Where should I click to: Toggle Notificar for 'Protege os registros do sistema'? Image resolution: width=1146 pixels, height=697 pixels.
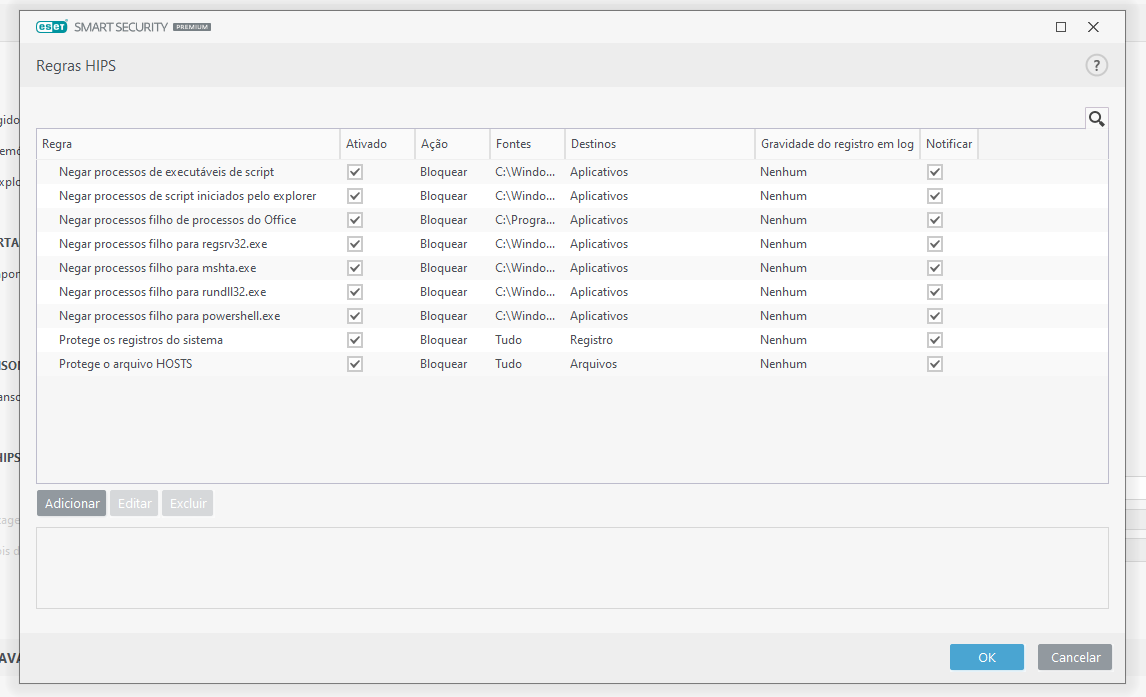point(935,340)
